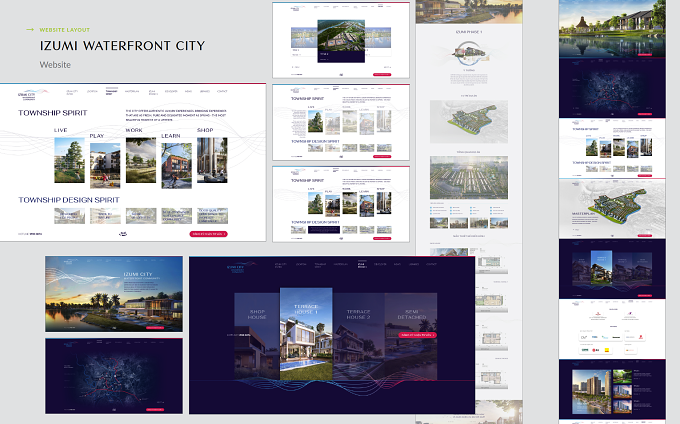Open the 3D masterplan island render on the long scrolling page

coord(469,122)
